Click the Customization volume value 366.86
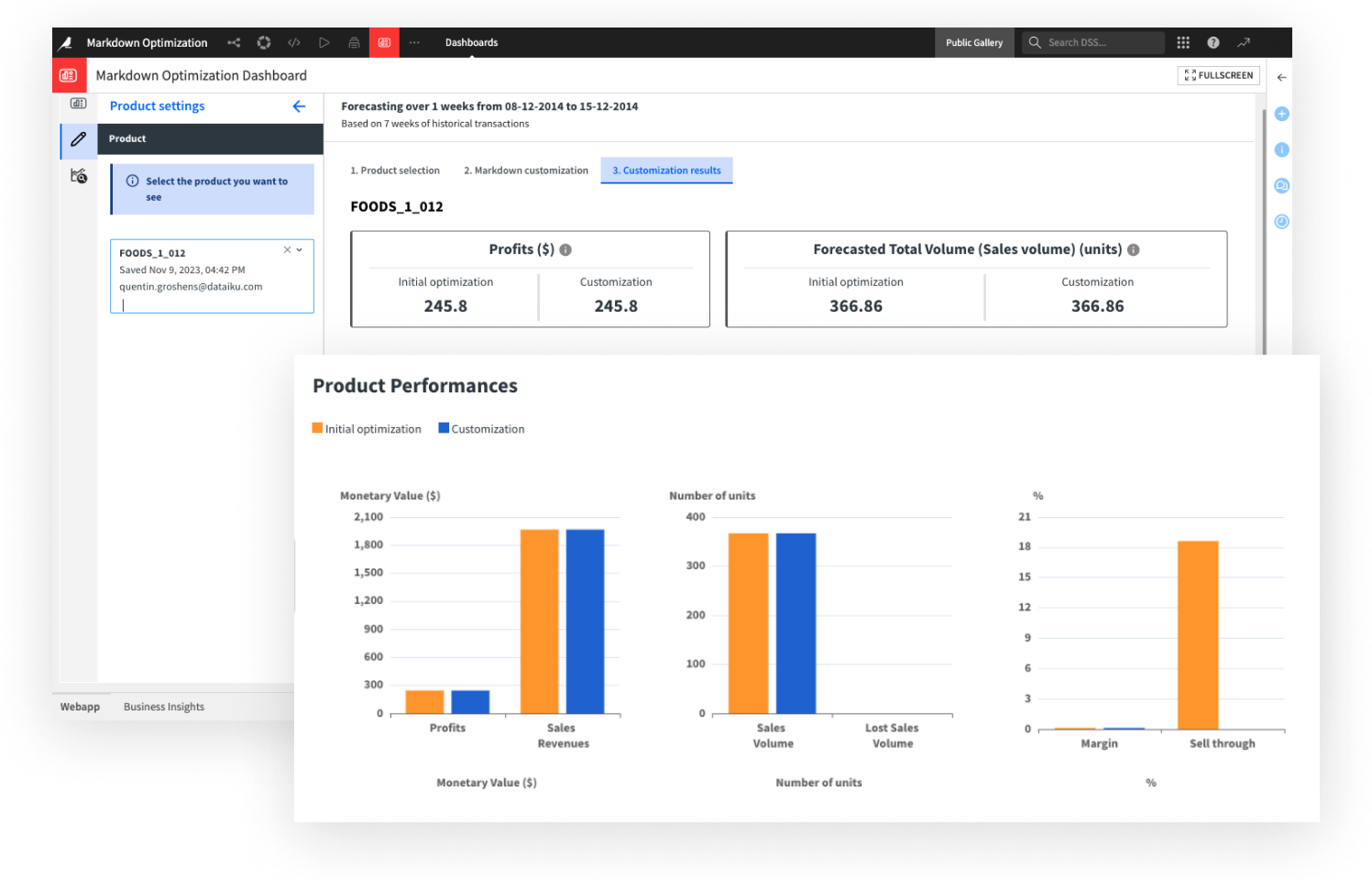 point(1097,306)
